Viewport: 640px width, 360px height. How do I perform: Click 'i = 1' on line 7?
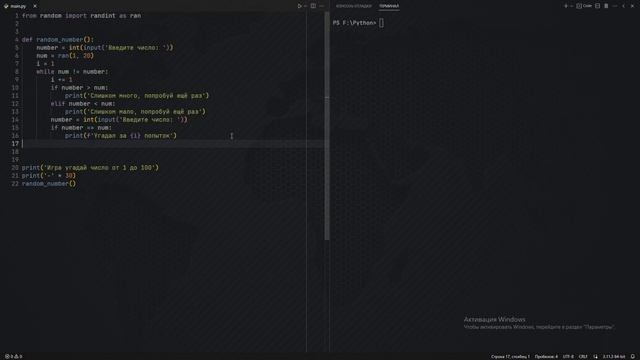coord(45,64)
